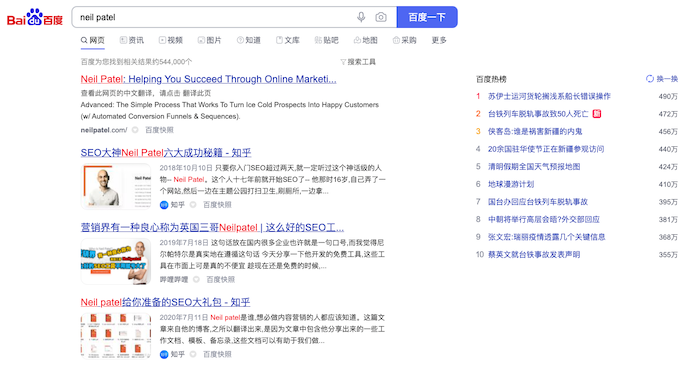This screenshot has height=365, width=700.
Task: Open hot topic 20余国驻华使节正在新疆参观访问
Action: pos(546,149)
